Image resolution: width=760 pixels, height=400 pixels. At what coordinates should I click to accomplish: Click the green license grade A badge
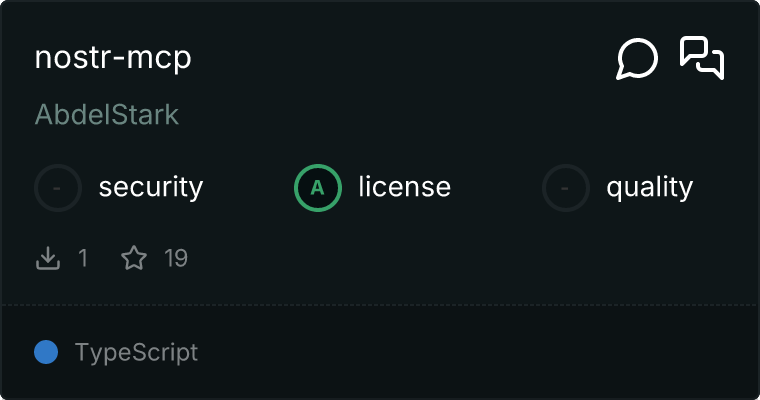pyautogui.click(x=318, y=187)
